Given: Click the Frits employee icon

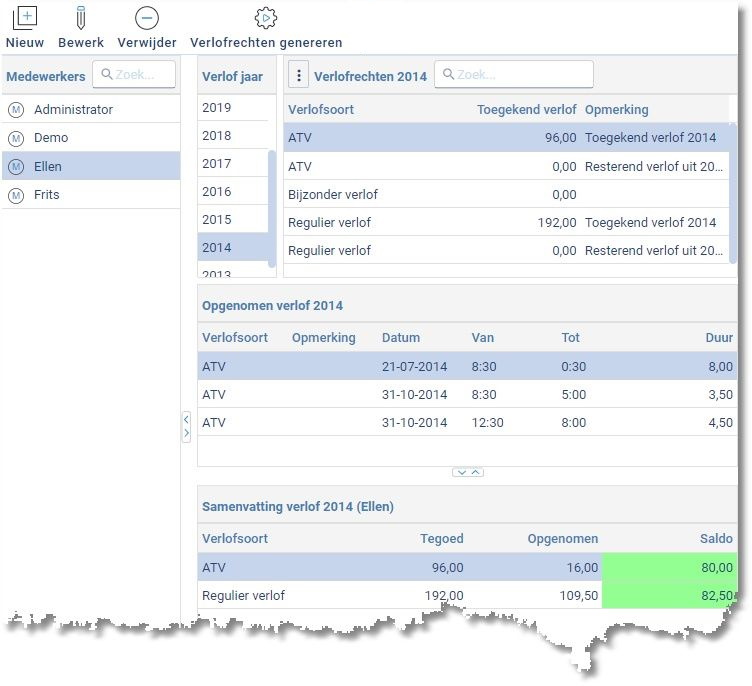Looking at the screenshot, I should pyautogui.click(x=16, y=195).
